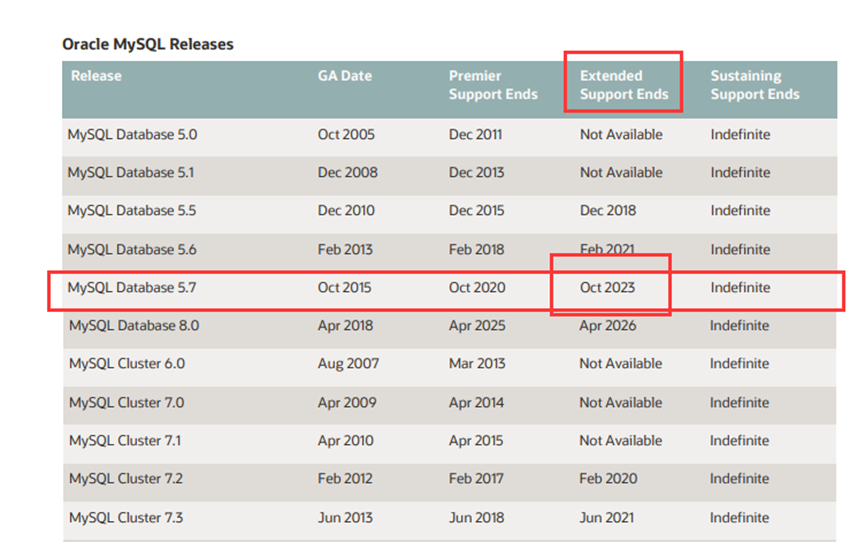Click extended support date 'Oct 2023'

(607, 288)
